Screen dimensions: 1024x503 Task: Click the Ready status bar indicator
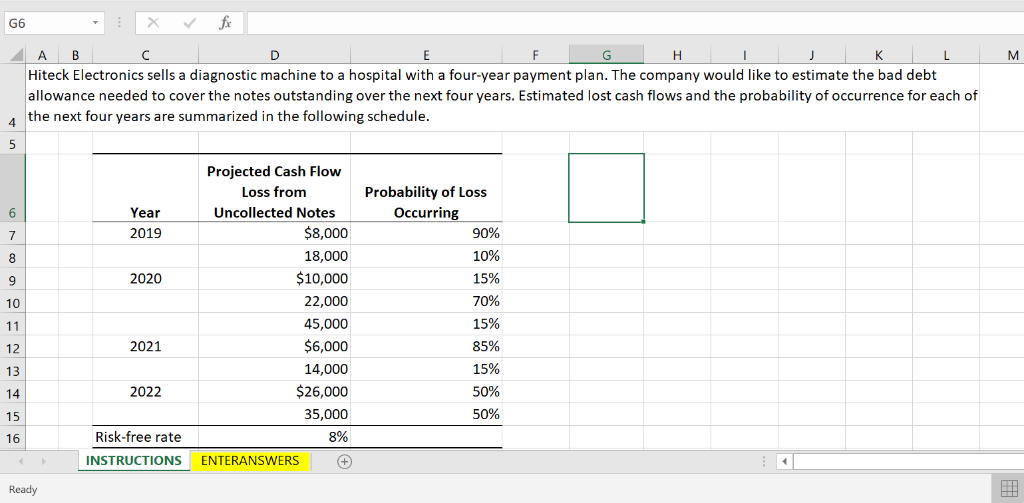(23, 489)
